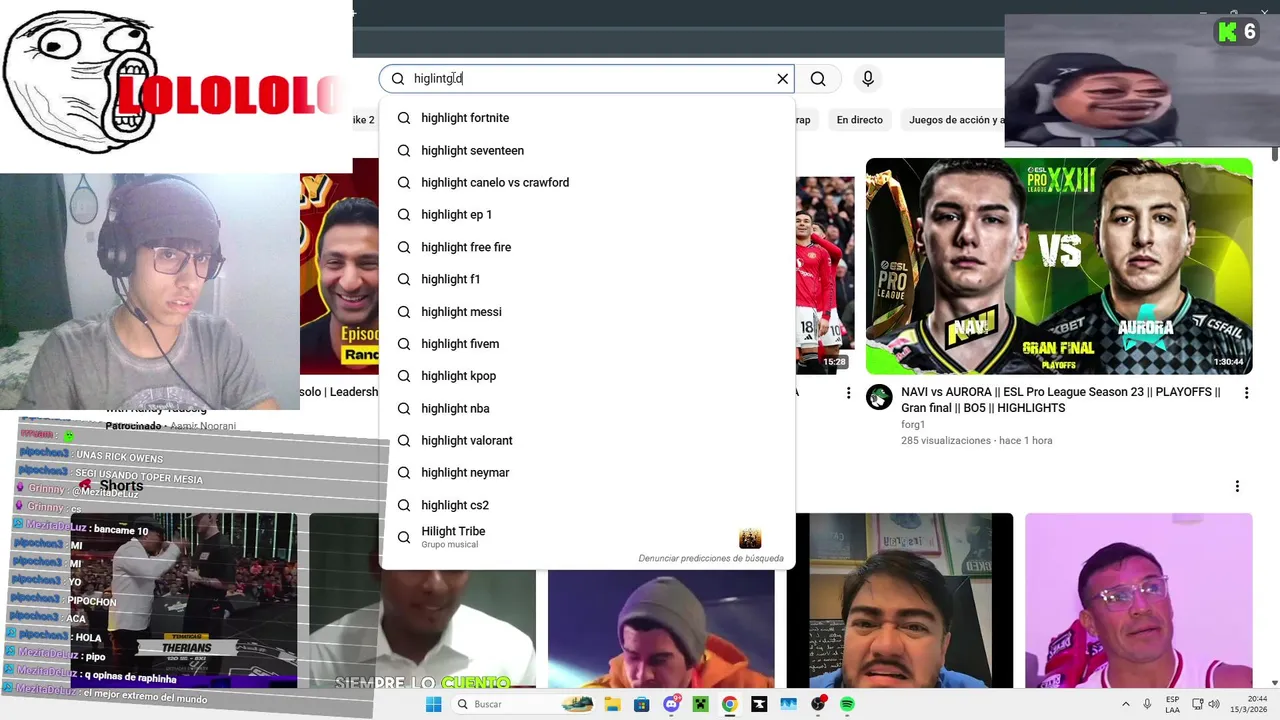
Task: Open the Windows Start button
Action: [x=433, y=704]
